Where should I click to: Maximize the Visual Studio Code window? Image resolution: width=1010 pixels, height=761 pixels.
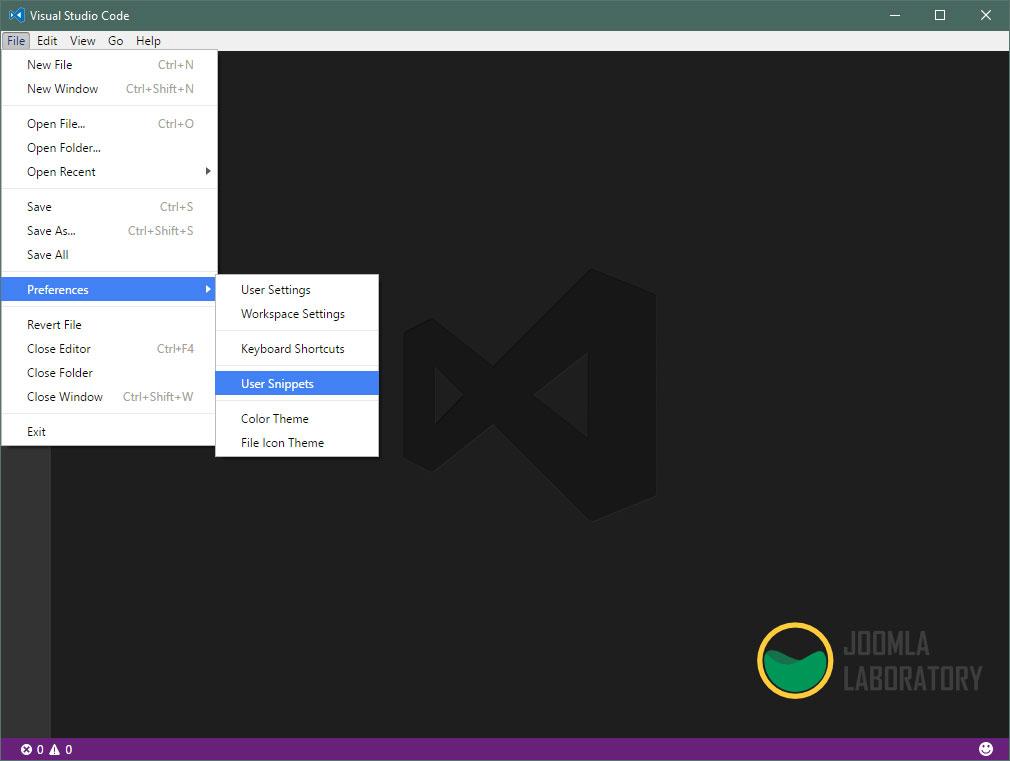[940, 15]
